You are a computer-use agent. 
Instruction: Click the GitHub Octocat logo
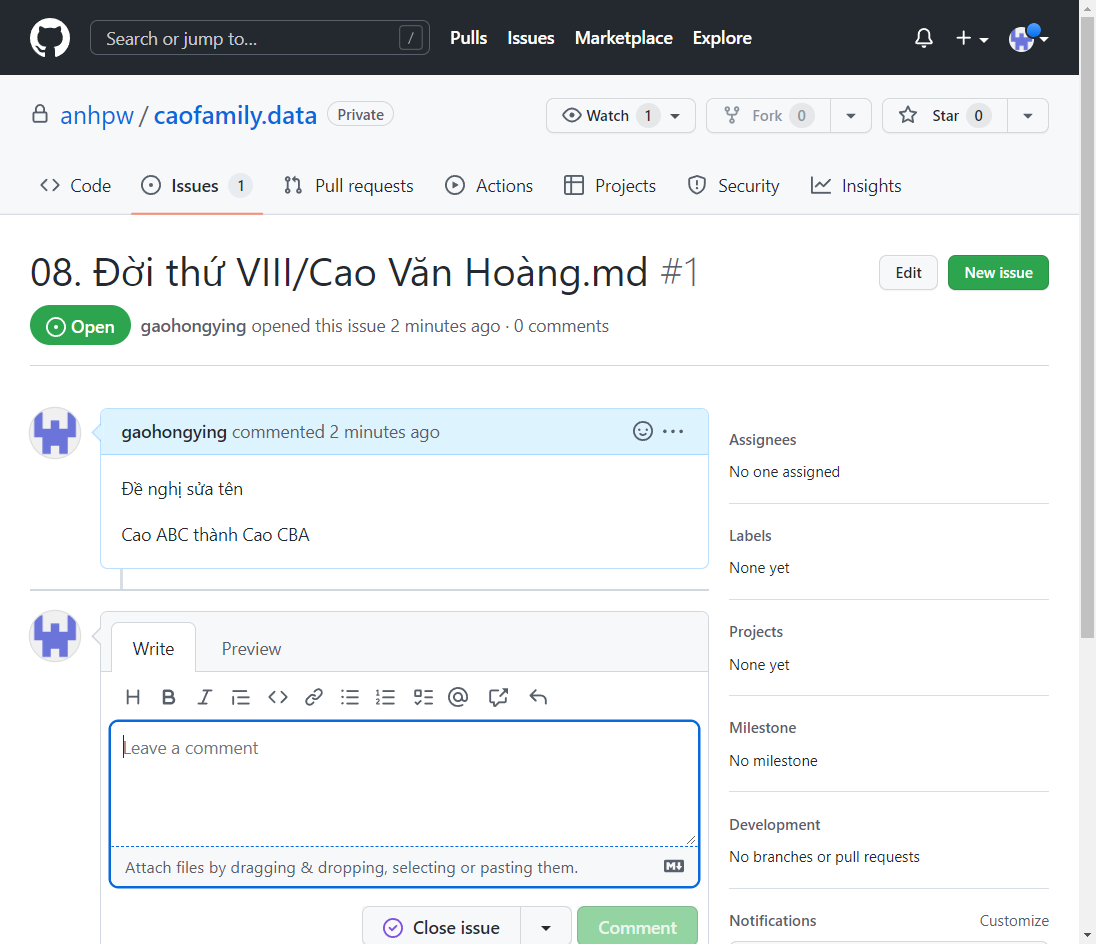pyautogui.click(x=50, y=38)
